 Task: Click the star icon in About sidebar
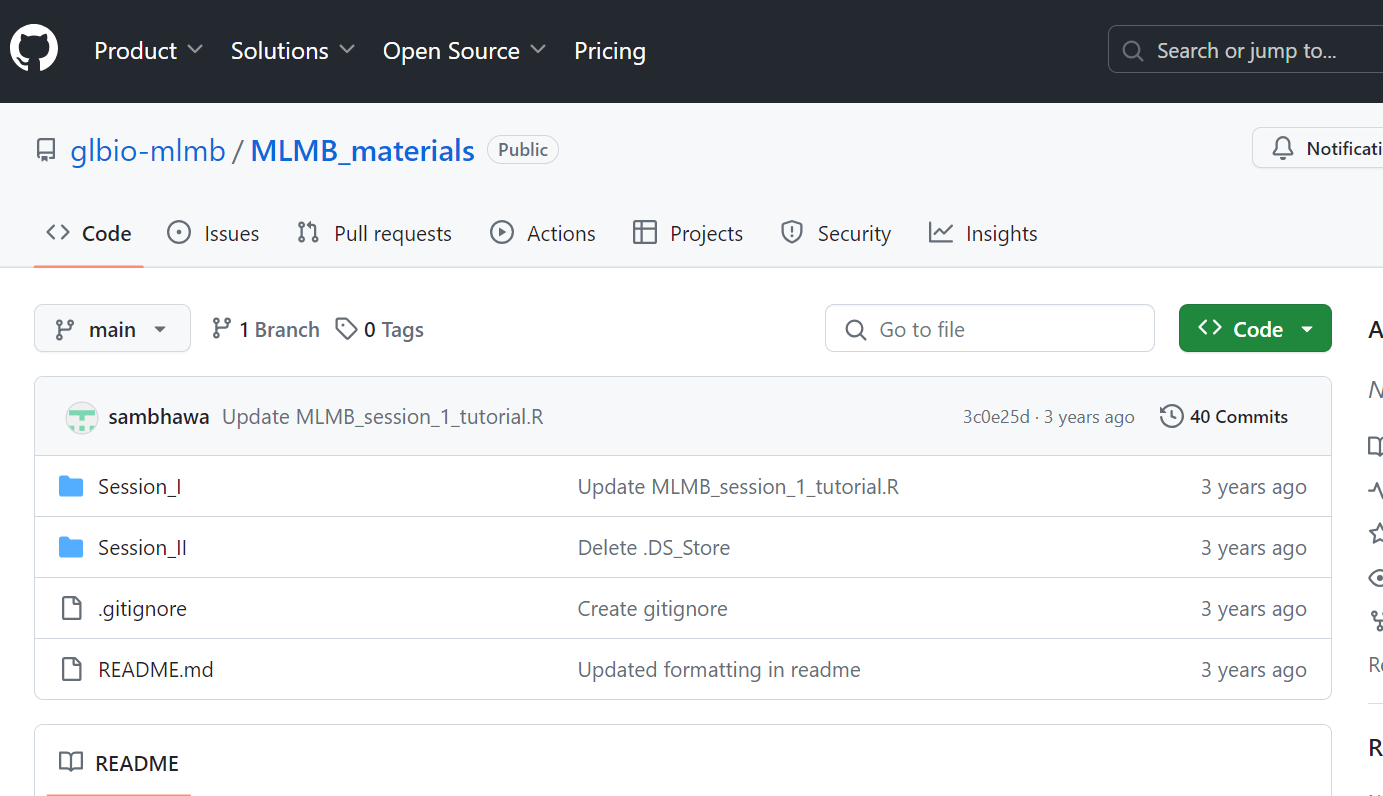[1376, 533]
